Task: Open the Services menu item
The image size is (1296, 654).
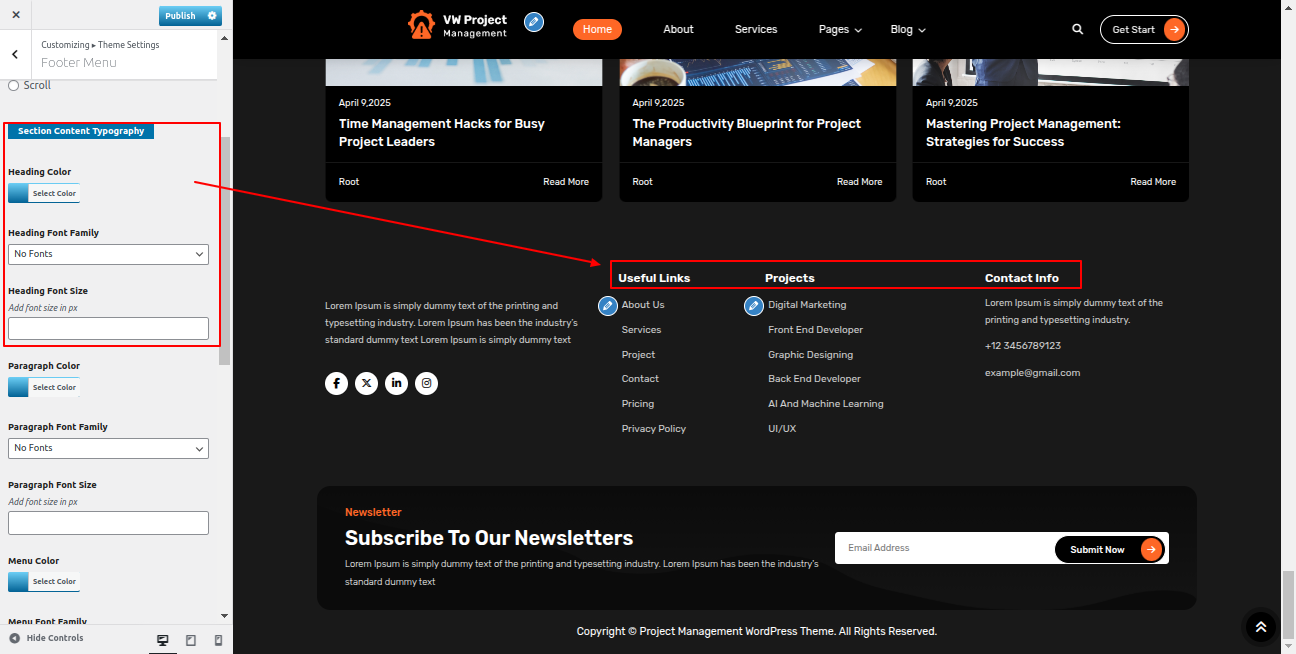Action: point(755,30)
